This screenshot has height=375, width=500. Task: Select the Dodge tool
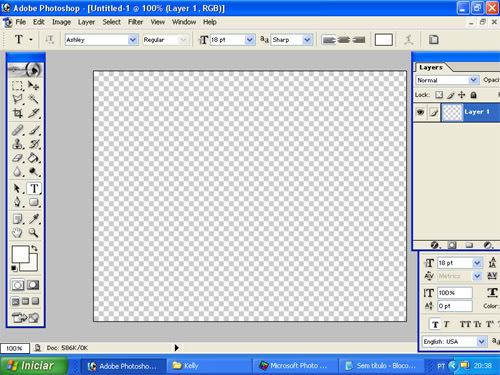coord(33,172)
